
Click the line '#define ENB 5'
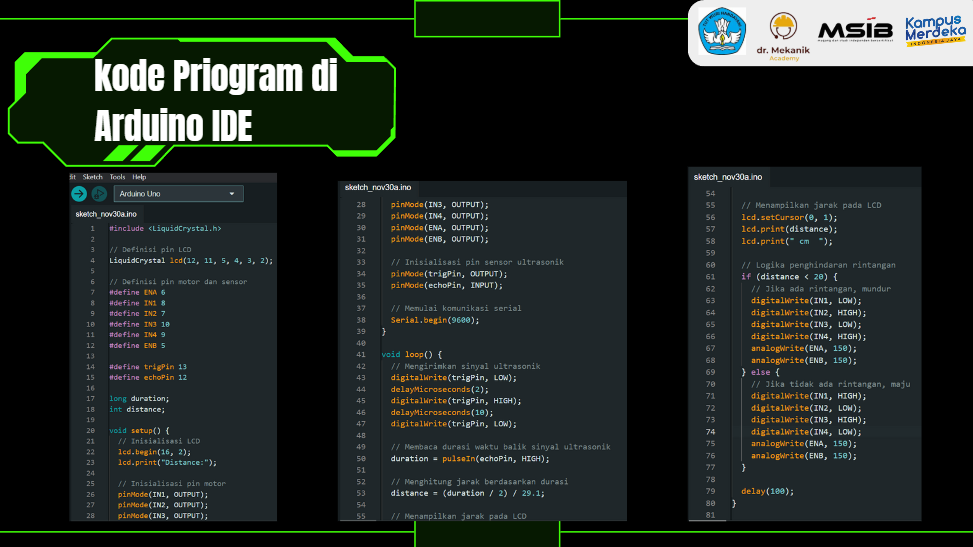click(x=137, y=346)
